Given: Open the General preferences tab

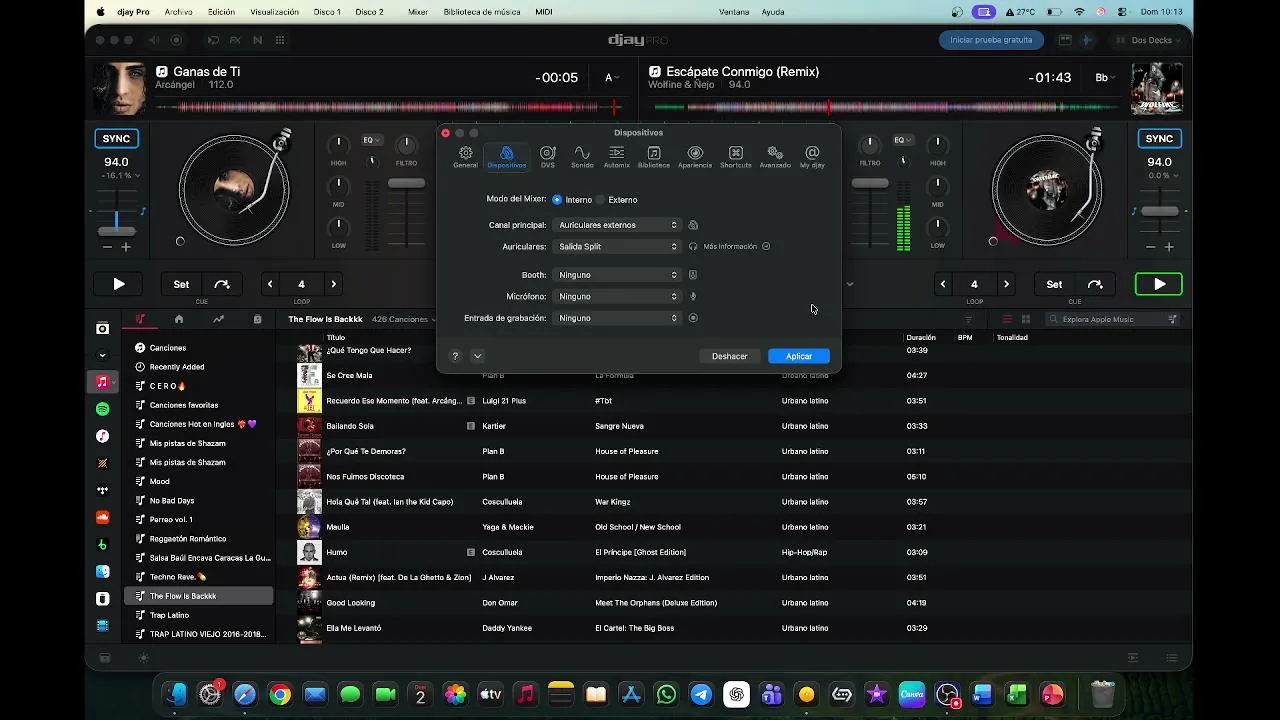Looking at the screenshot, I should (x=465, y=157).
